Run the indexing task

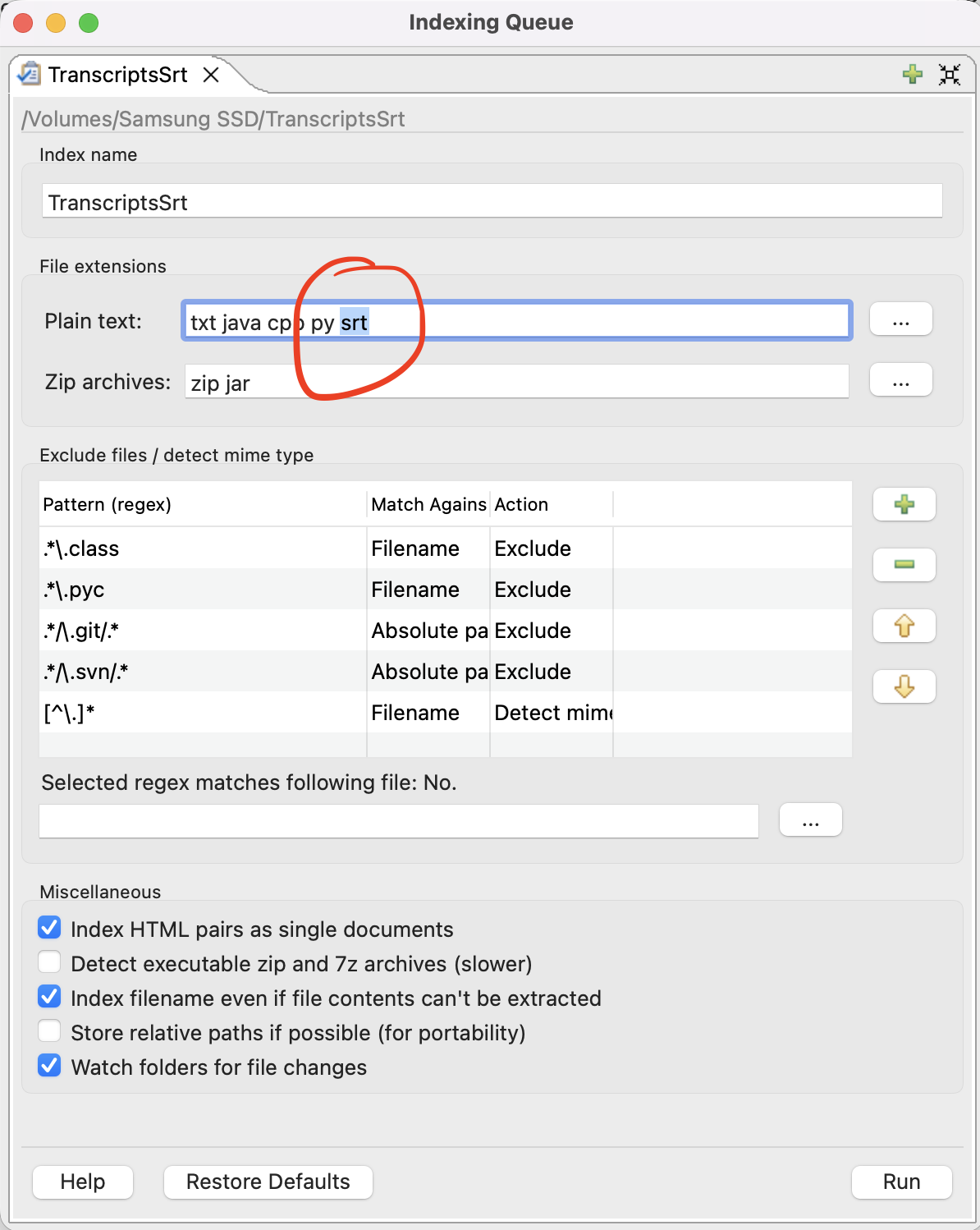pyautogui.click(x=902, y=1182)
